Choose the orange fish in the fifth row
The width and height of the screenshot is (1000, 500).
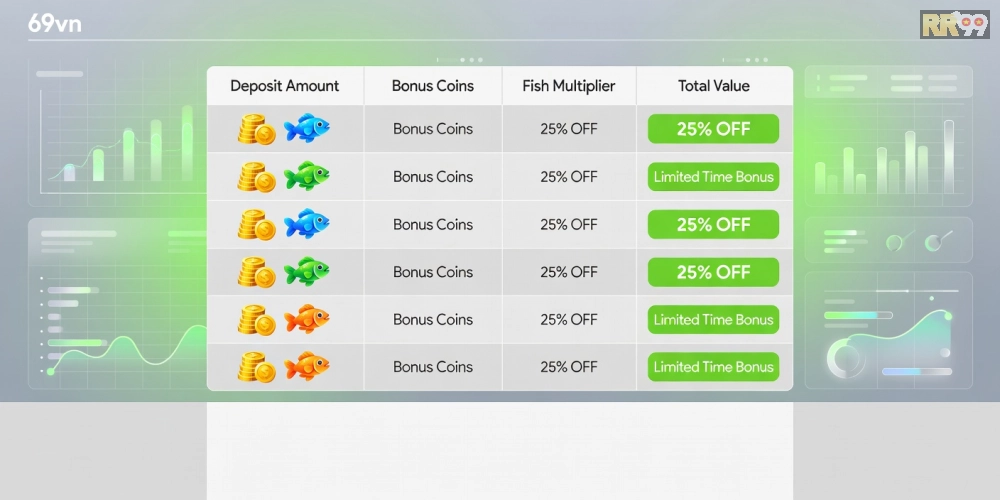coord(306,320)
